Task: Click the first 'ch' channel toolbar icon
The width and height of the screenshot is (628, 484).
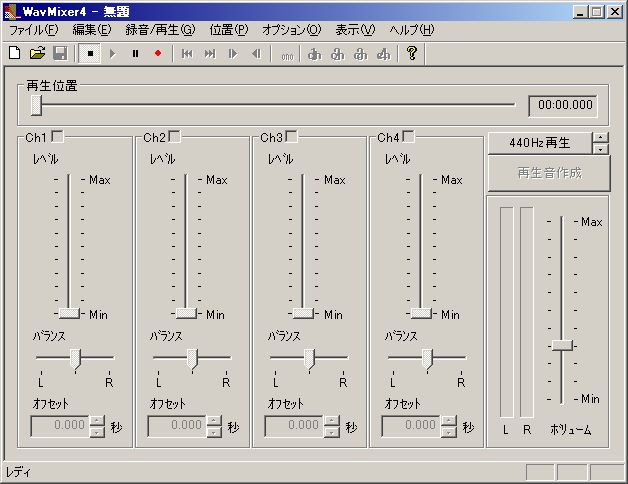Action: tap(314, 54)
